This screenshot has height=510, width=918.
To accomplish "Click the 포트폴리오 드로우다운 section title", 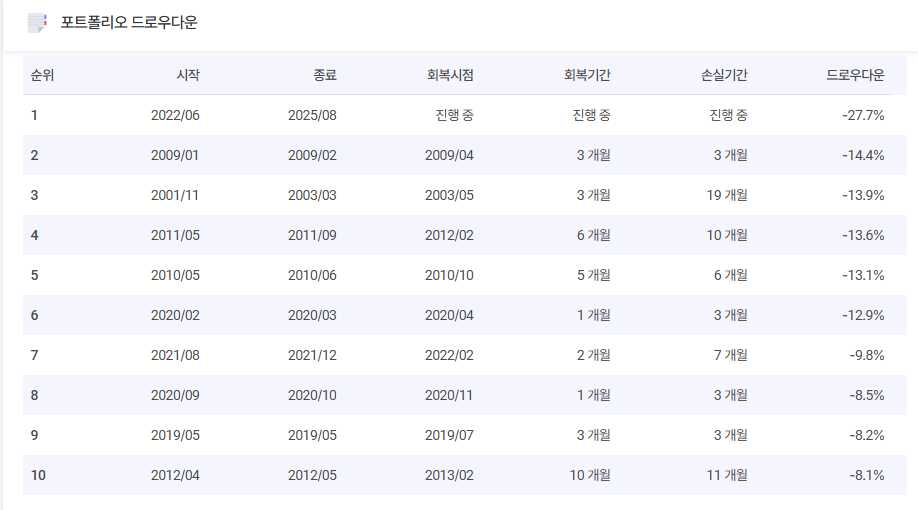I will click(x=129, y=23).
